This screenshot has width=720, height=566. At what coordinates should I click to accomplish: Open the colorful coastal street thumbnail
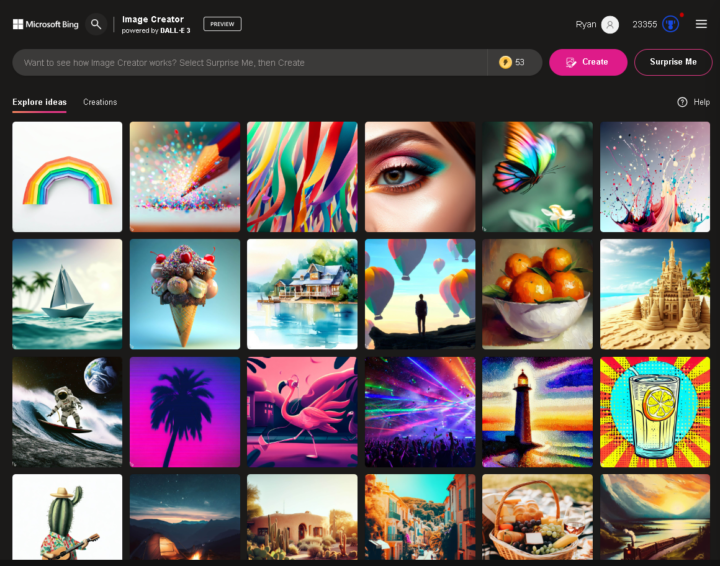point(420,517)
